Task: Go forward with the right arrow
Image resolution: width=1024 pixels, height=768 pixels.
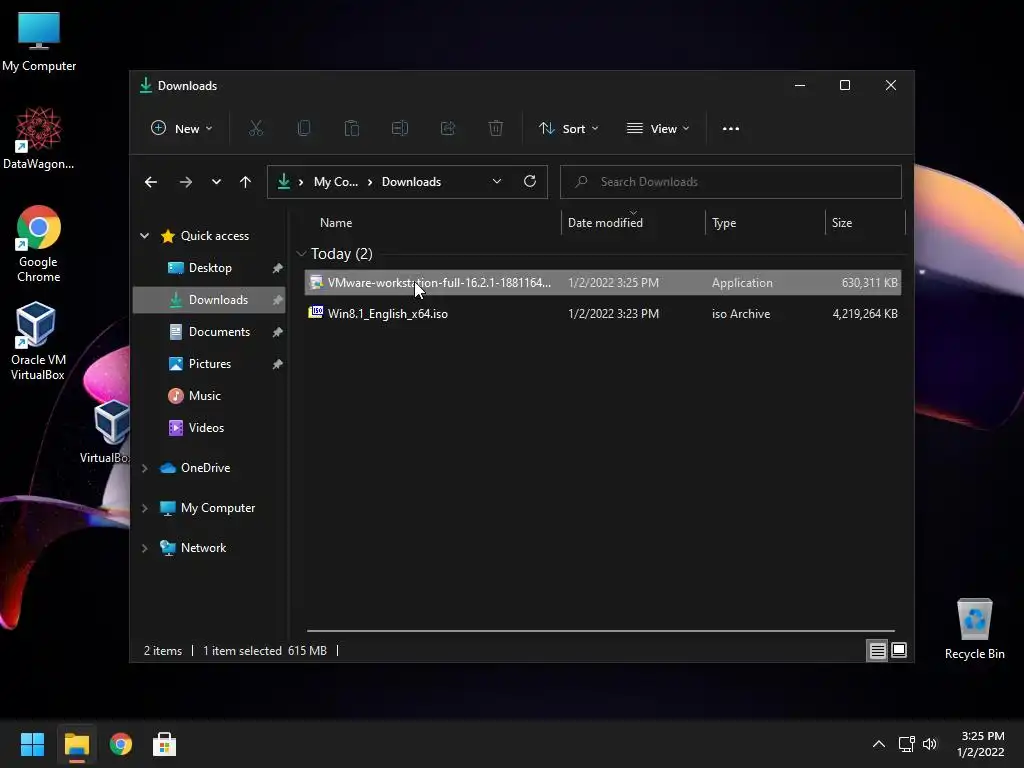Action: (x=185, y=182)
